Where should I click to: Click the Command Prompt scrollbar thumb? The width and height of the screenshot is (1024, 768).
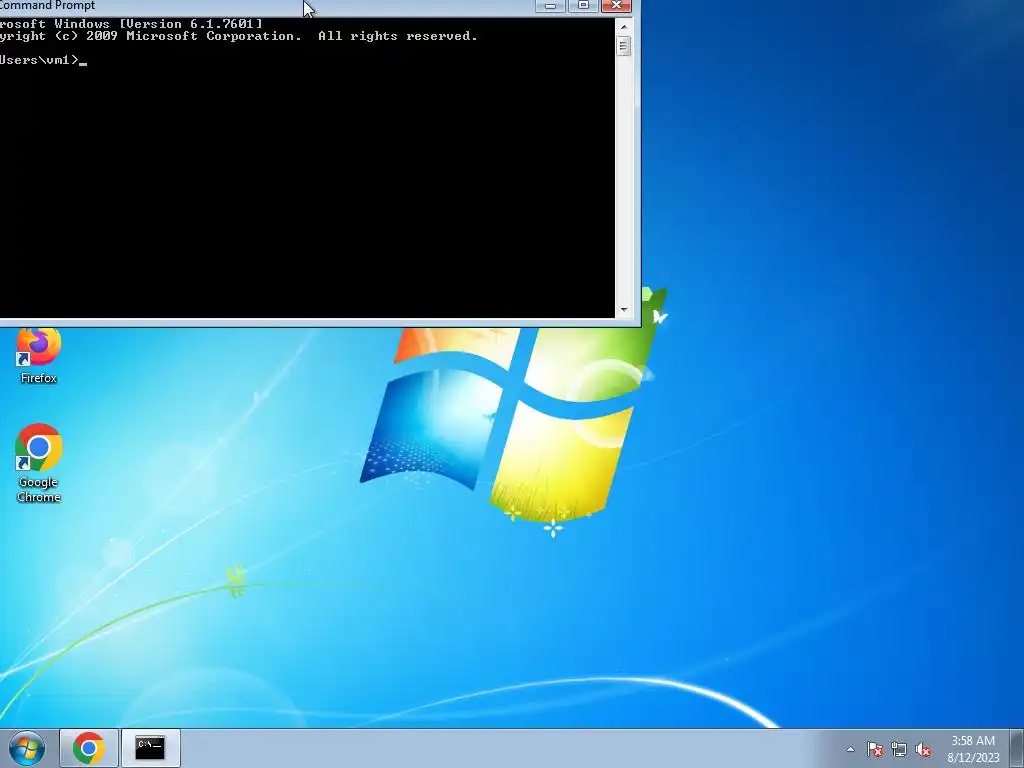[x=624, y=46]
